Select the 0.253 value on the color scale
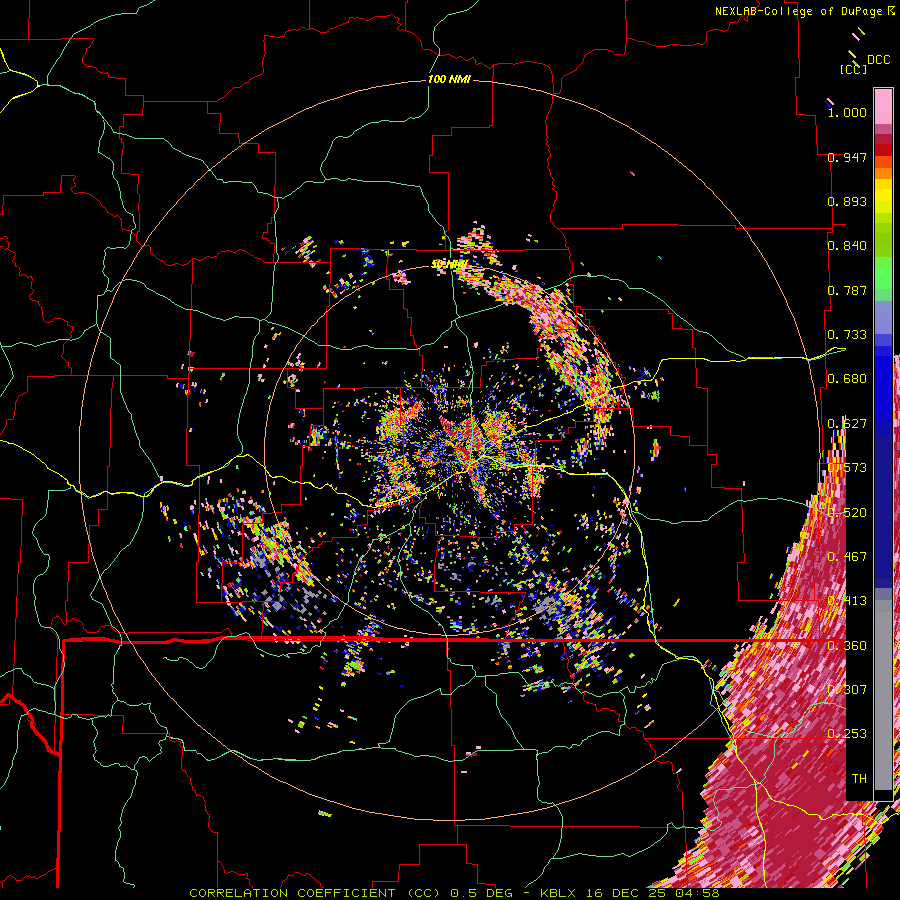Screen dimensions: 900x900 pyautogui.click(x=847, y=734)
